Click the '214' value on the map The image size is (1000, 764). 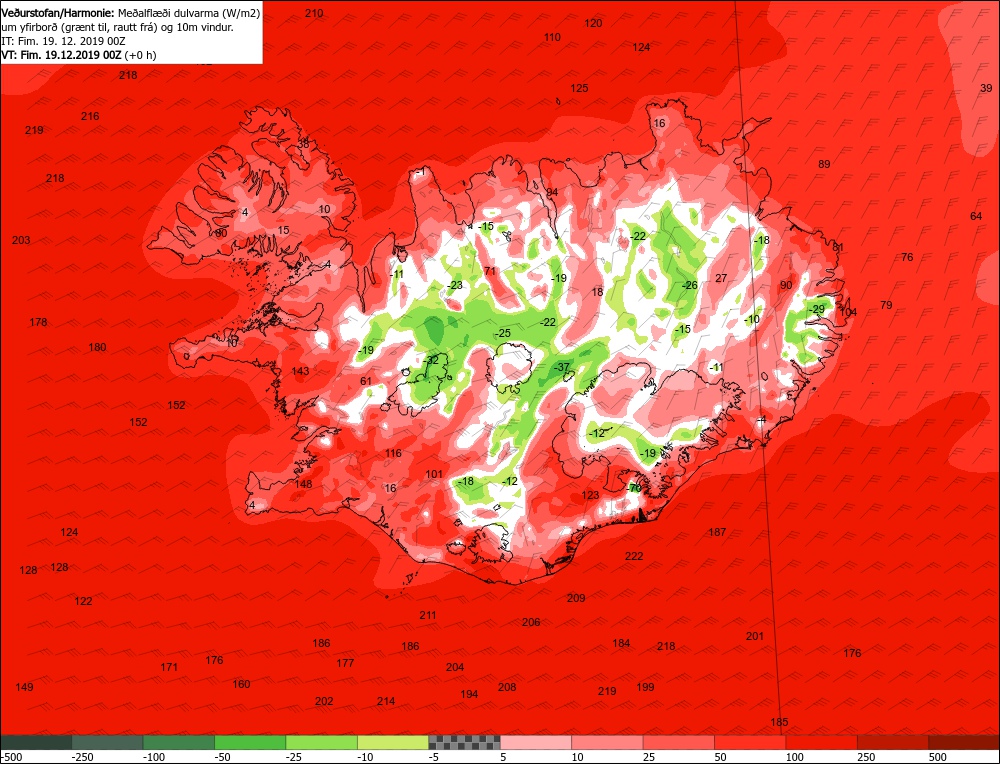click(386, 701)
